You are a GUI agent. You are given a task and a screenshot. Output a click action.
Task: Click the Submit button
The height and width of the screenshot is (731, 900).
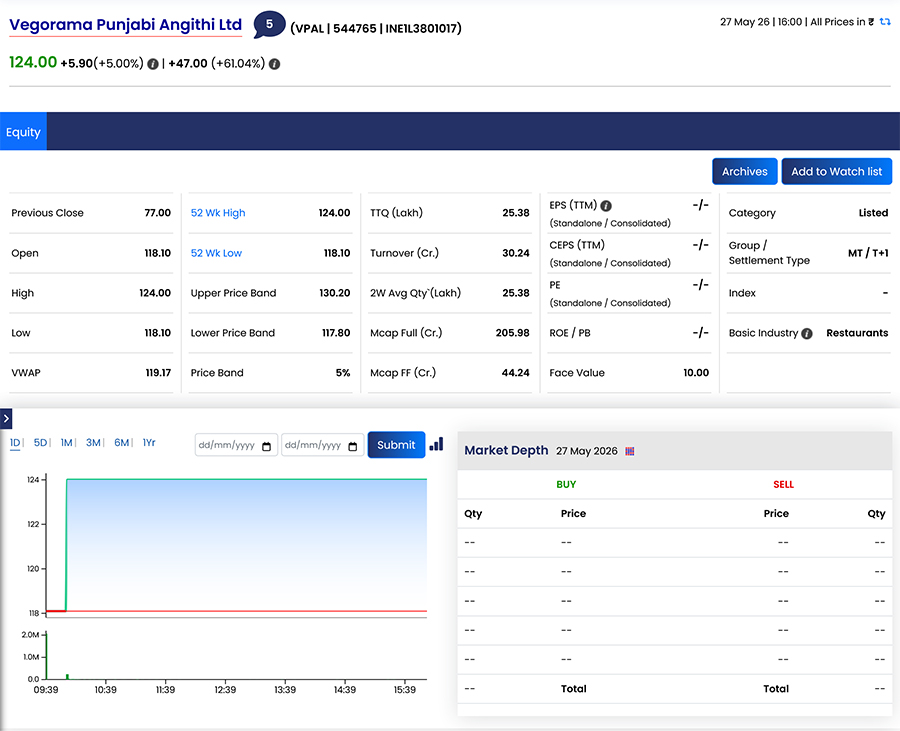tap(396, 445)
